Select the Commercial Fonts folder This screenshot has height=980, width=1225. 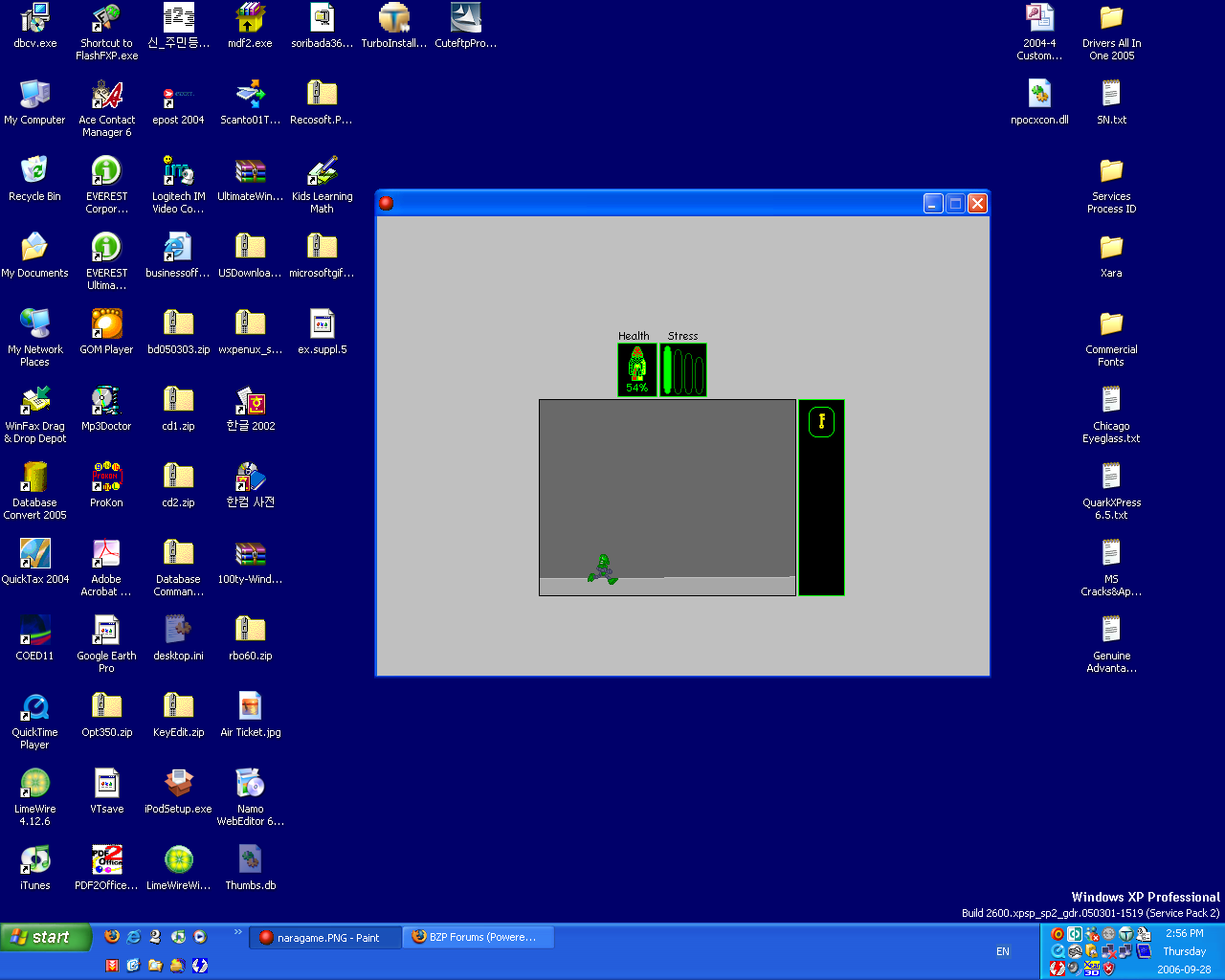click(1111, 338)
